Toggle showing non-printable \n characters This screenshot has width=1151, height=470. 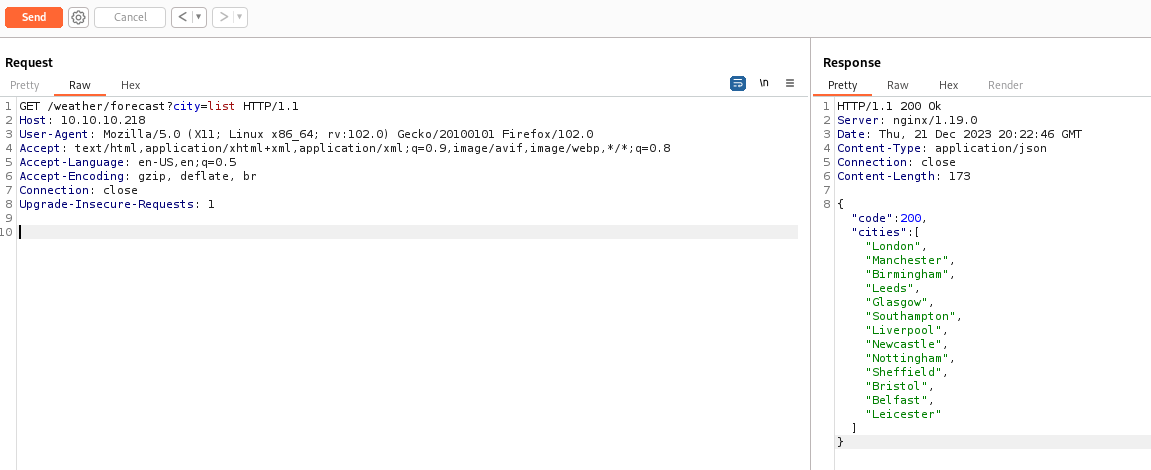(764, 83)
